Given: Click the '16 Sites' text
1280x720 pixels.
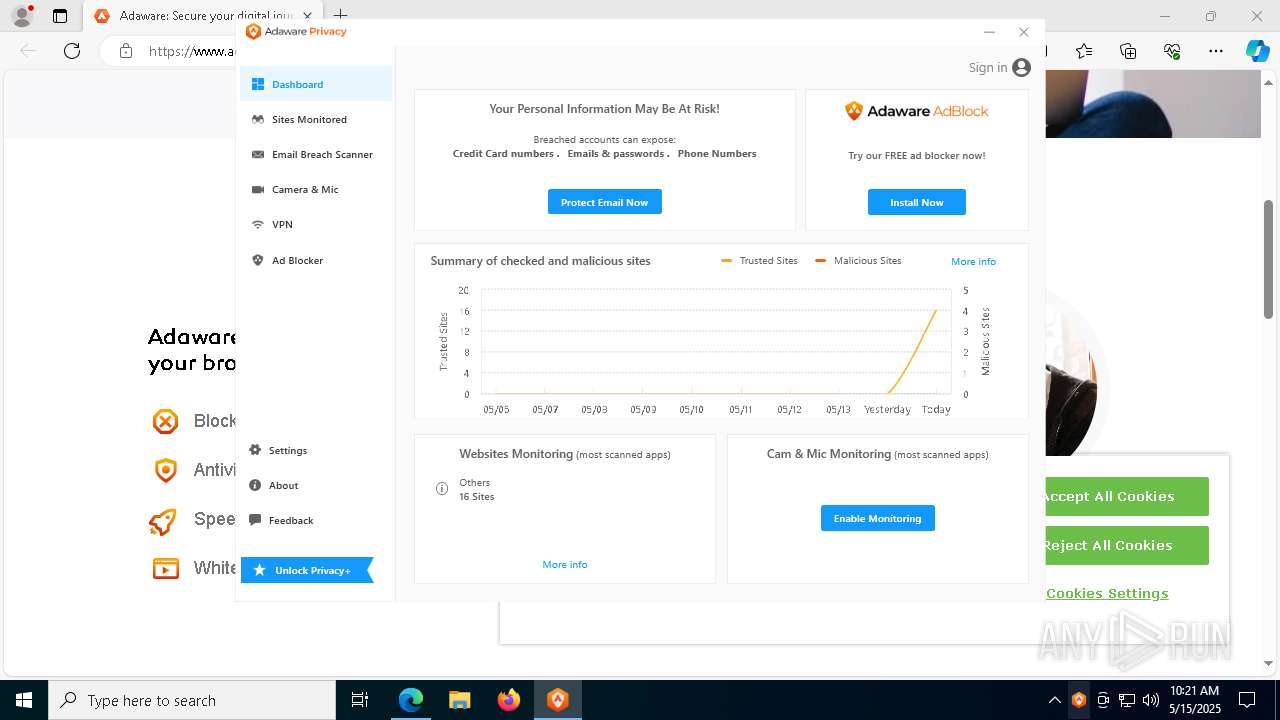Looking at the screenshot, I should [477, 496].
